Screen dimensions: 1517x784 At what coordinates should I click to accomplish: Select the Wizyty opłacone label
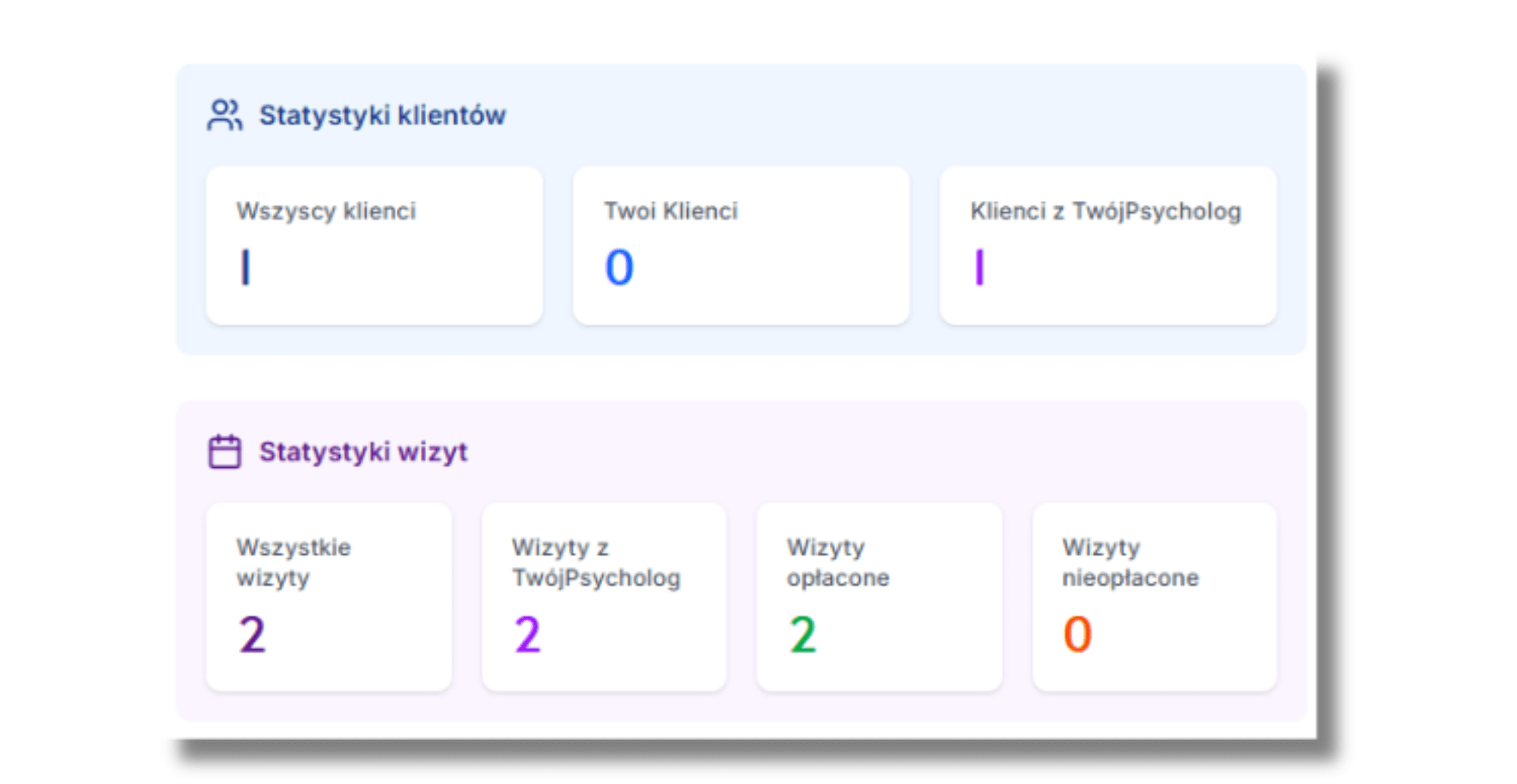838,562
